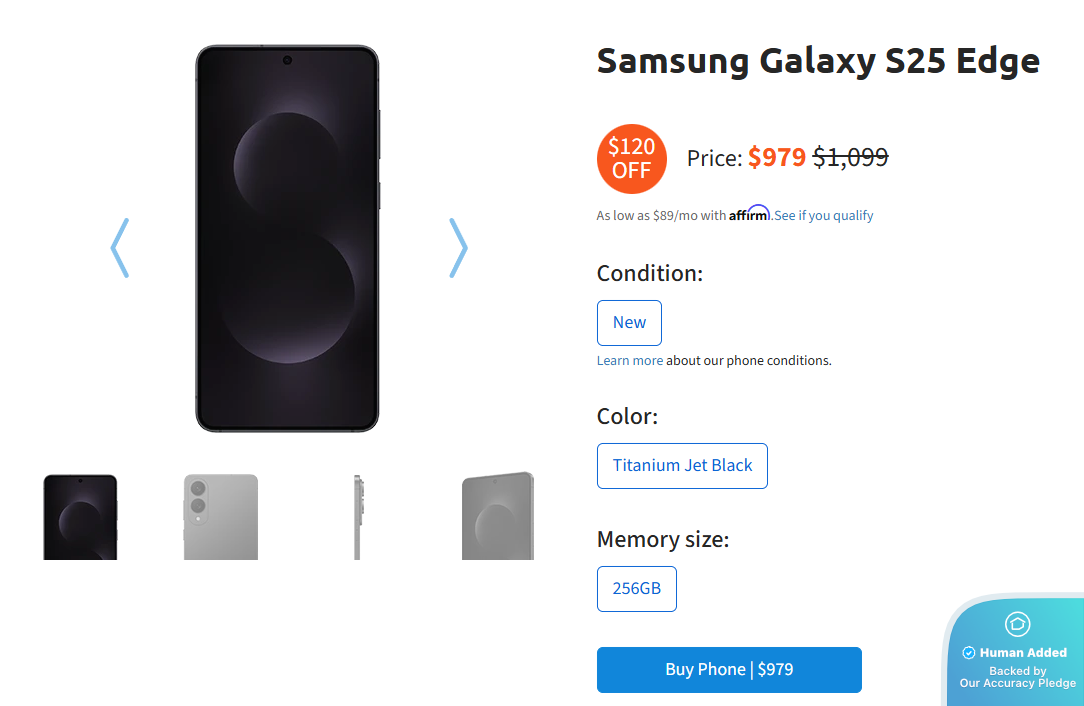Click the house icon in Human Added badge
Screen dimensions: 1084x706
1017,624
